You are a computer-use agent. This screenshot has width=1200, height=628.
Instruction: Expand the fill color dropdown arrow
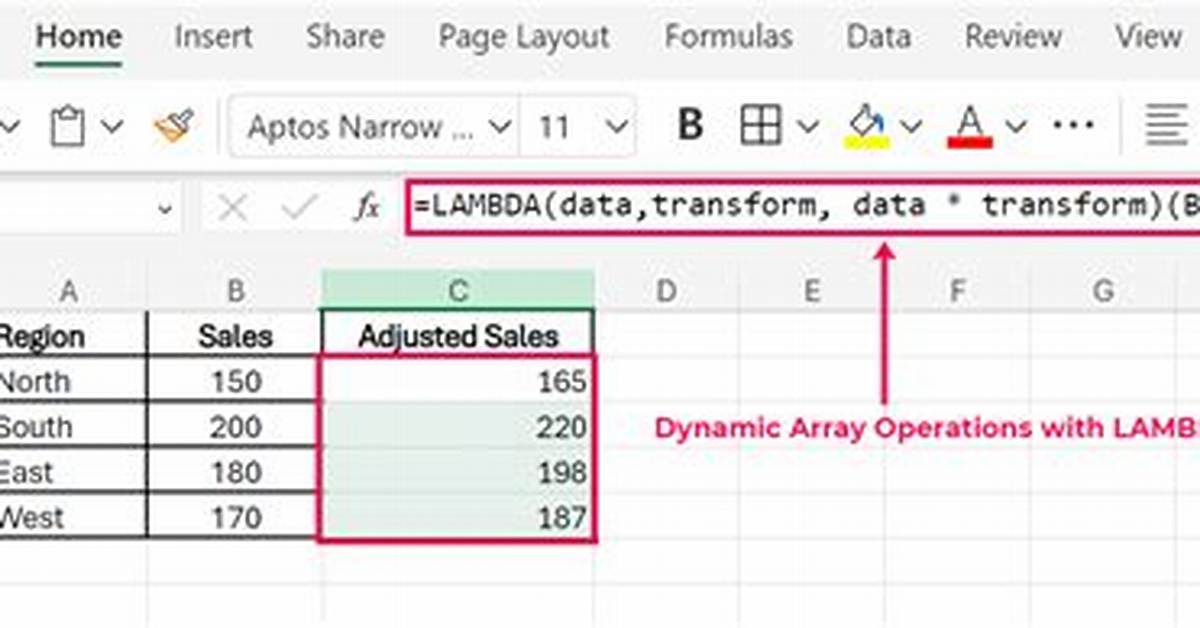coord(910,127)
